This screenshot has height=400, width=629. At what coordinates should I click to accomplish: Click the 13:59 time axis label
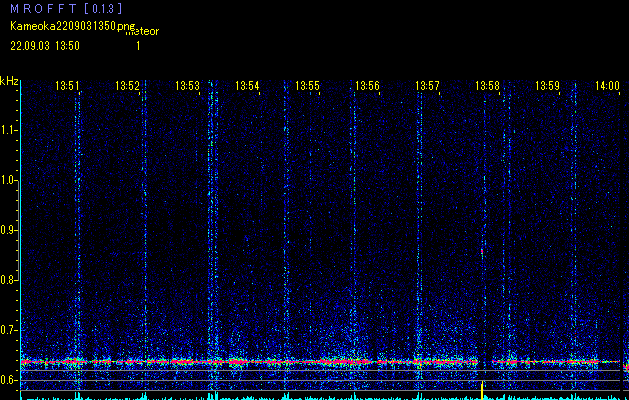point(548,86)
